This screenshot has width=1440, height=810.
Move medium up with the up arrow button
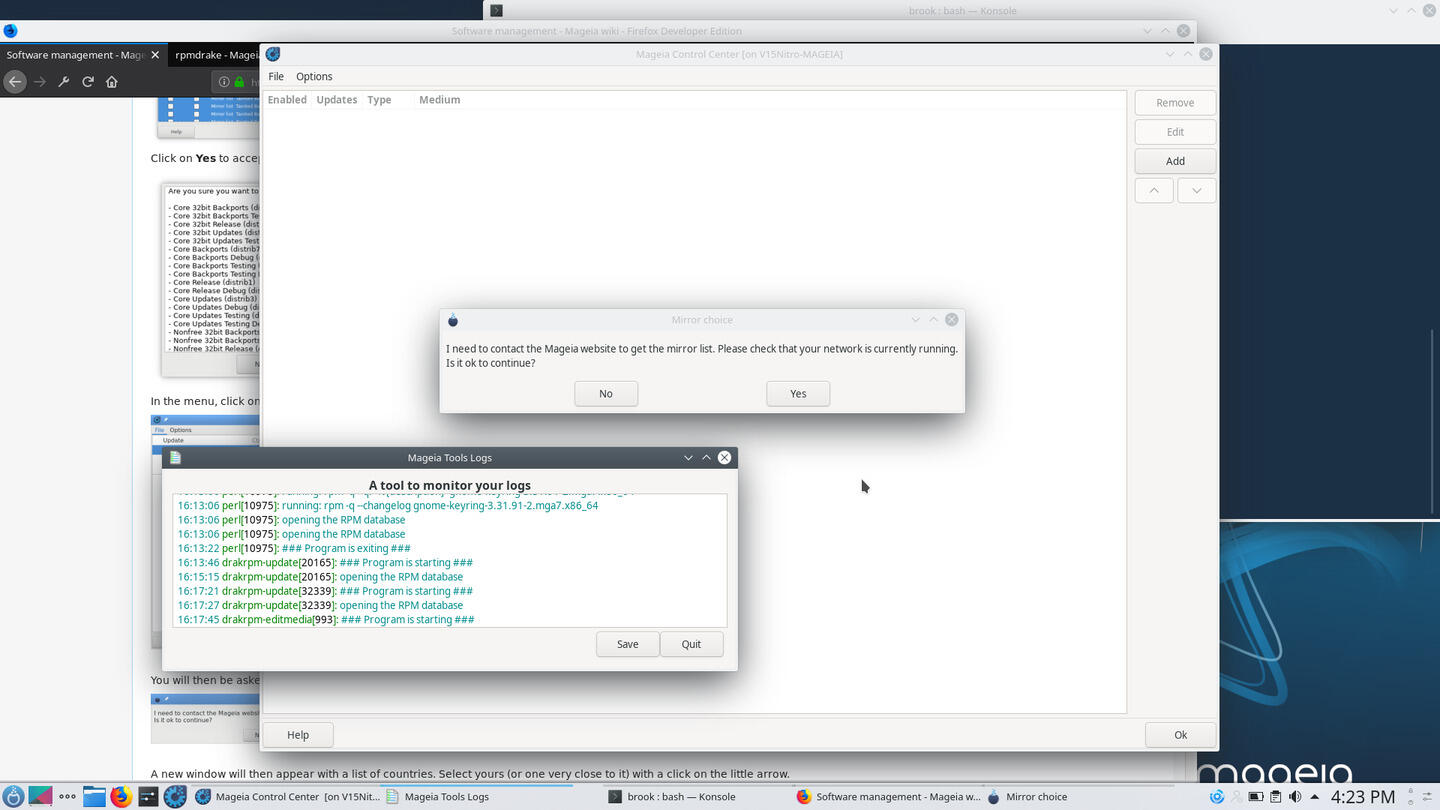[1154, 190]
